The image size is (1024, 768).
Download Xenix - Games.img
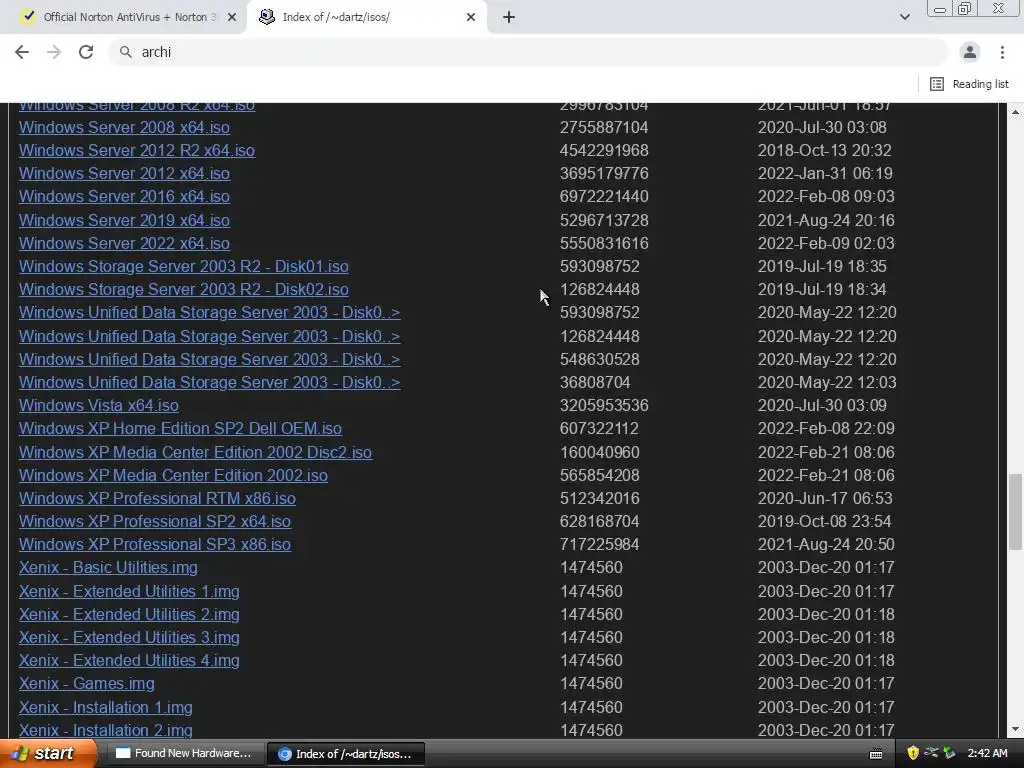pyautogui.click(x=87, y=684)
